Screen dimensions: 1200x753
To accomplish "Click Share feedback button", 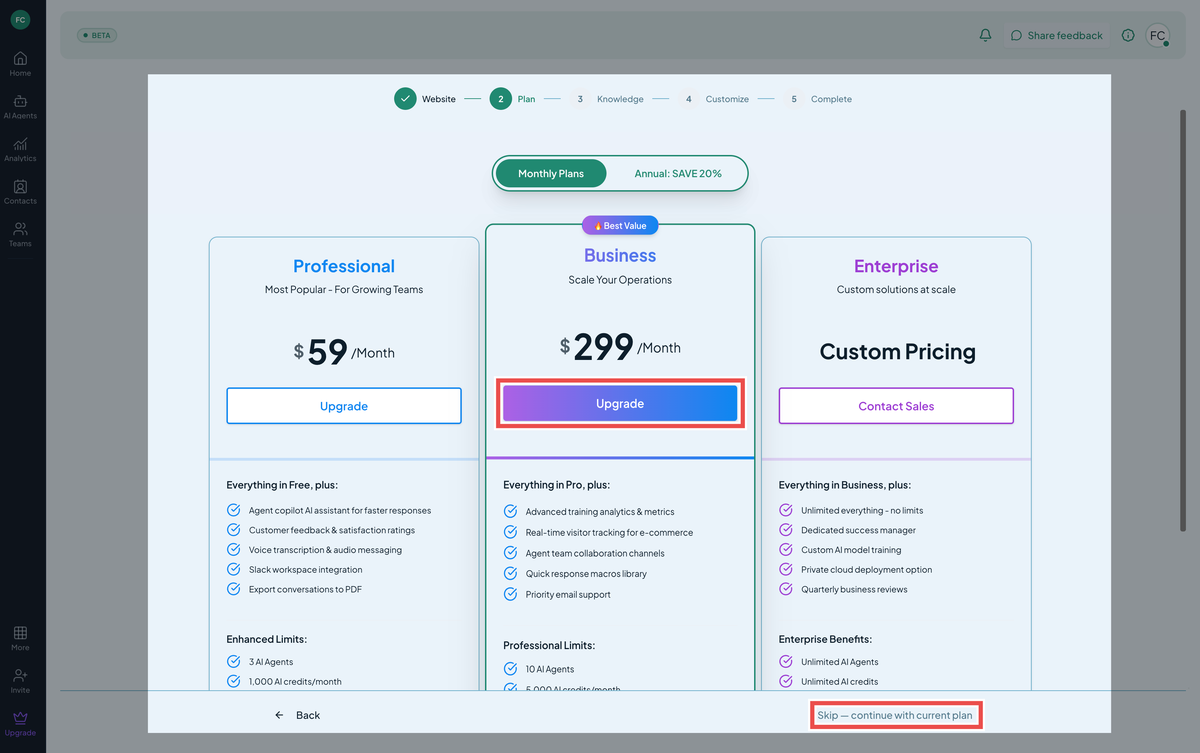I will pos(1057,35).
